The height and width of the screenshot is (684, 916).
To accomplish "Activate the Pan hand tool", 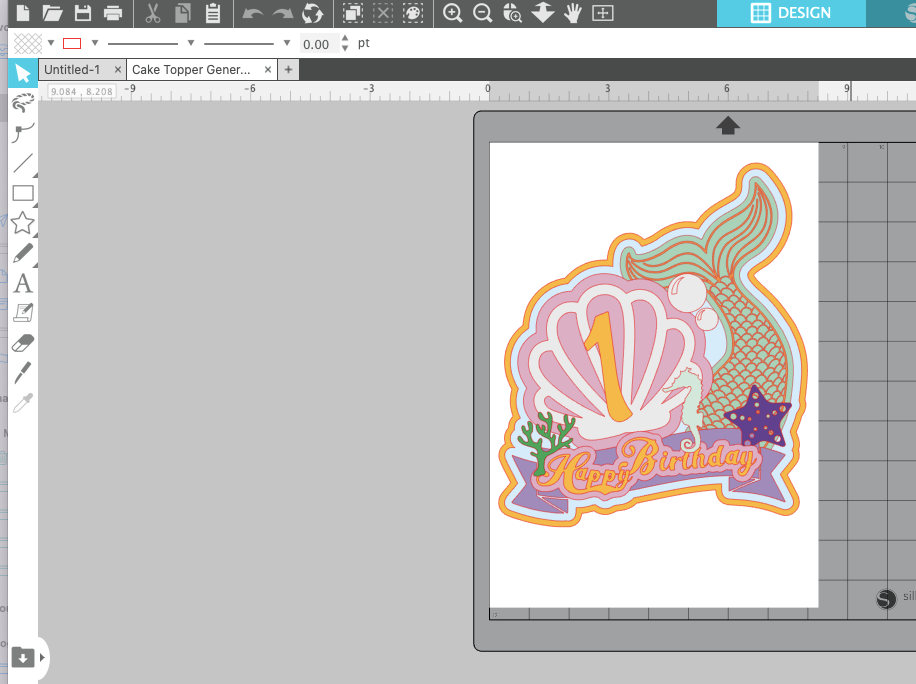I will tap(573, 13).
